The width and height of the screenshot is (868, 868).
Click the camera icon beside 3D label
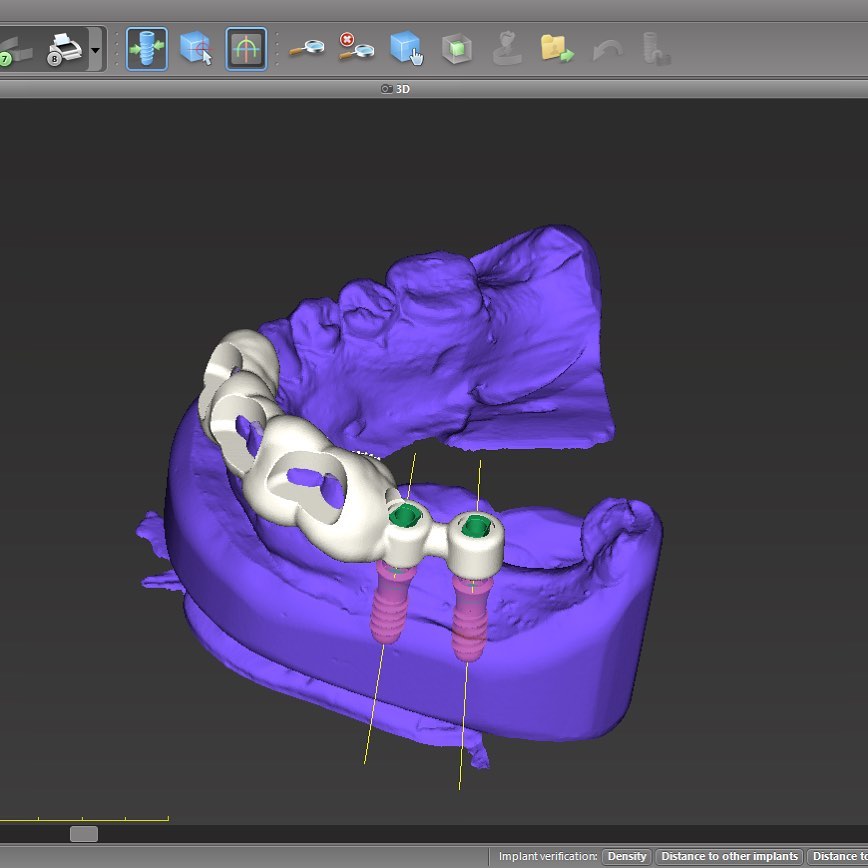pyautogui.click(x=386, y=89)
